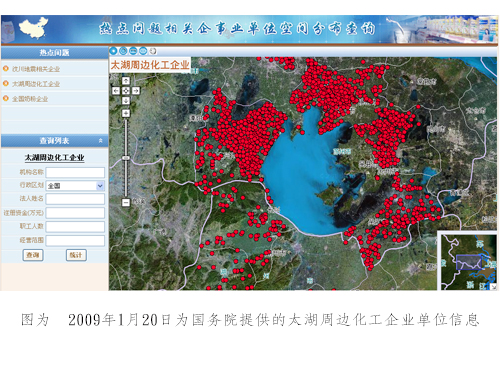500x375 pixels.
Task: Click the 查询 query button
Action: click(x=33, y=255)
